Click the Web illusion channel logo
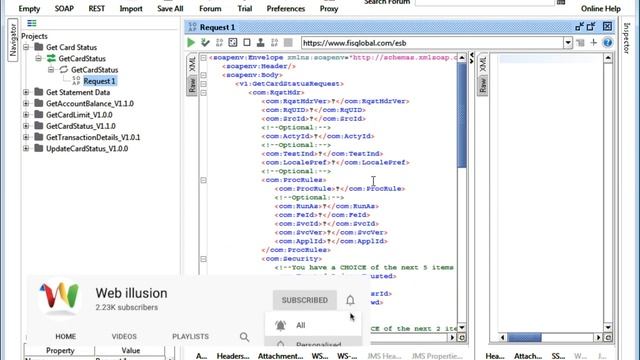Viewport: 640px width, 360px height. 60,296
